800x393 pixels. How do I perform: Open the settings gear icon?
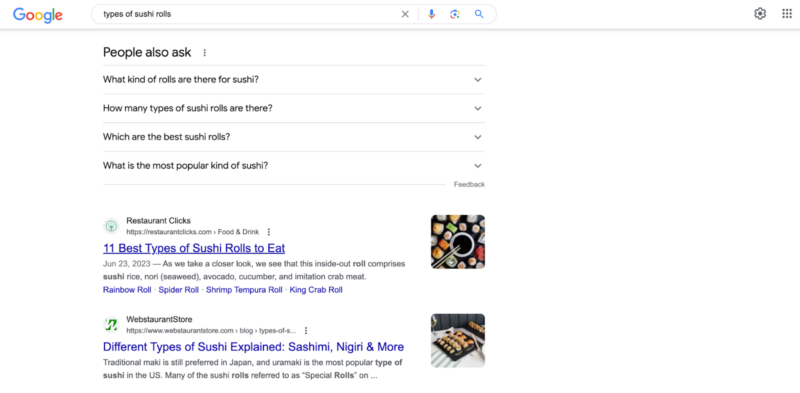pos(760,14)
